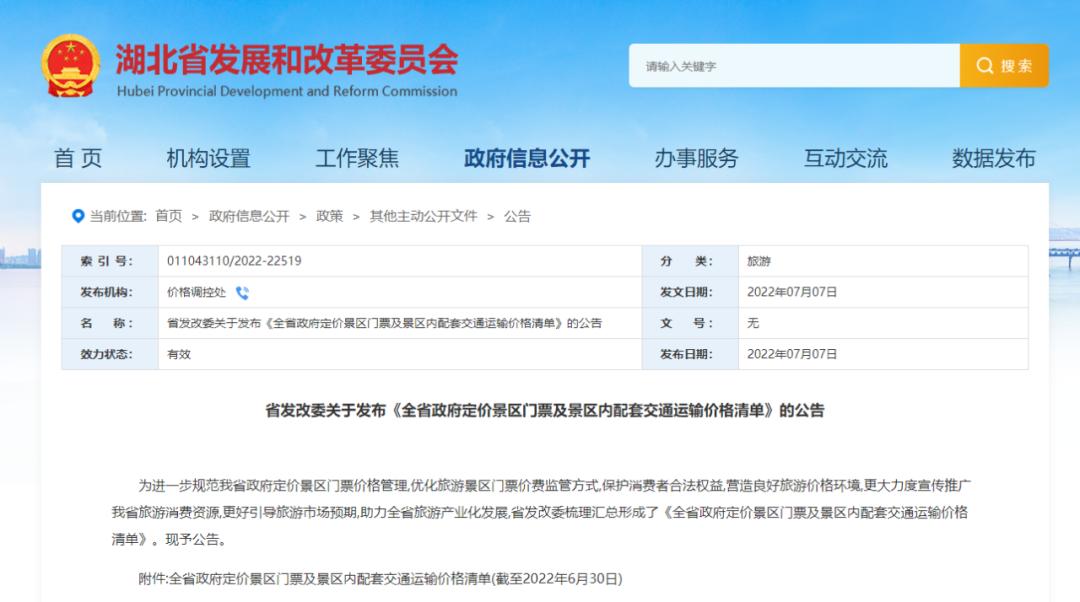Click the 附件 attachment line
Screen dimensions: 1080x602
pyautogui.click(x=380, y=579)
